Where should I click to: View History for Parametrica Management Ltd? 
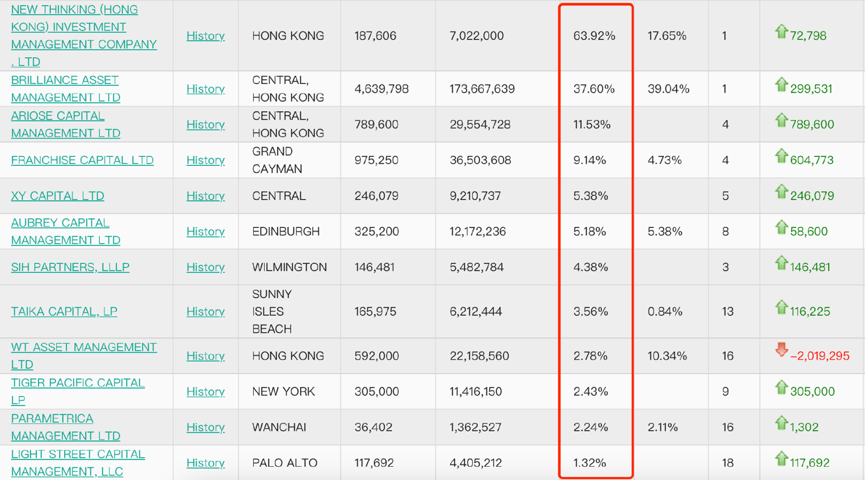[x=205, y=427]
